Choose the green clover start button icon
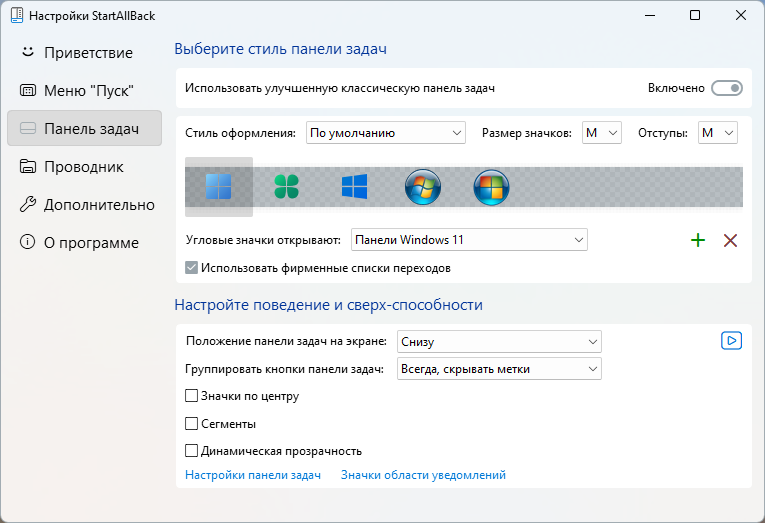This screenshot has width=765, height=523. [x=286, y=187]
